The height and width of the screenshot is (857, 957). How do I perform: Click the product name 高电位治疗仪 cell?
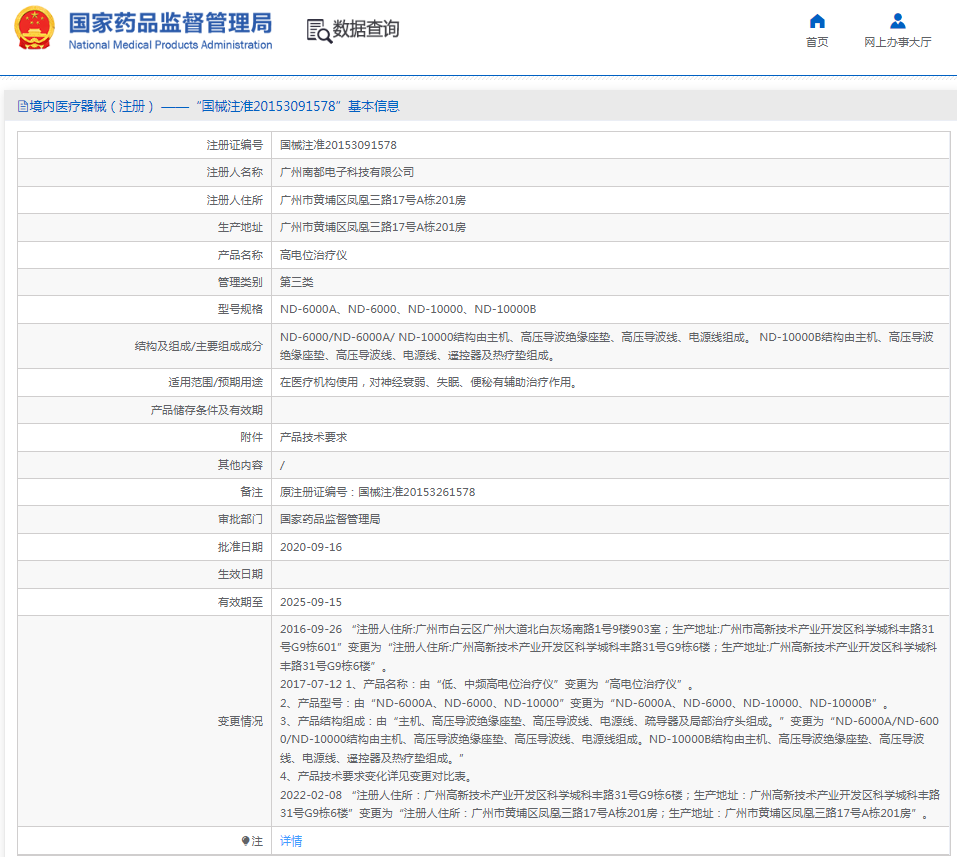click(x=313, y=255)
